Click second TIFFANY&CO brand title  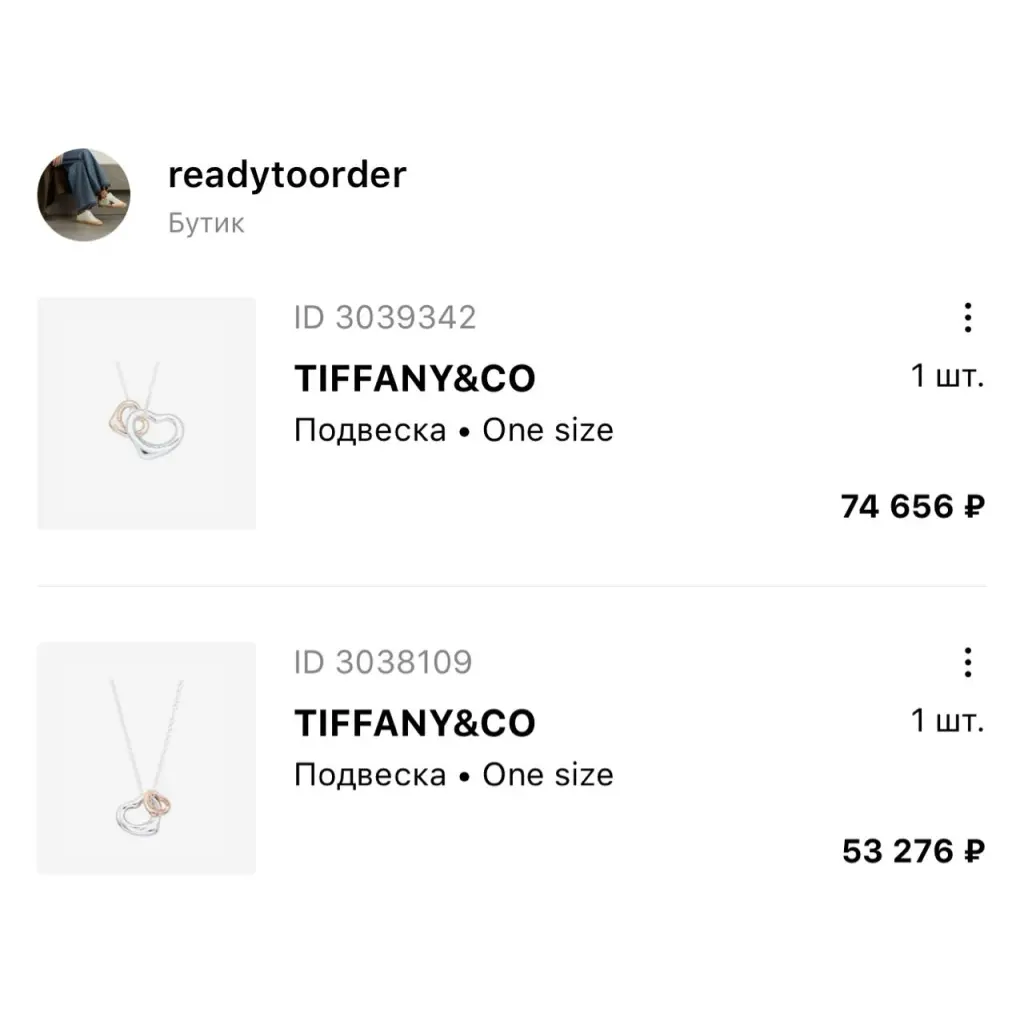coord(414,724)
